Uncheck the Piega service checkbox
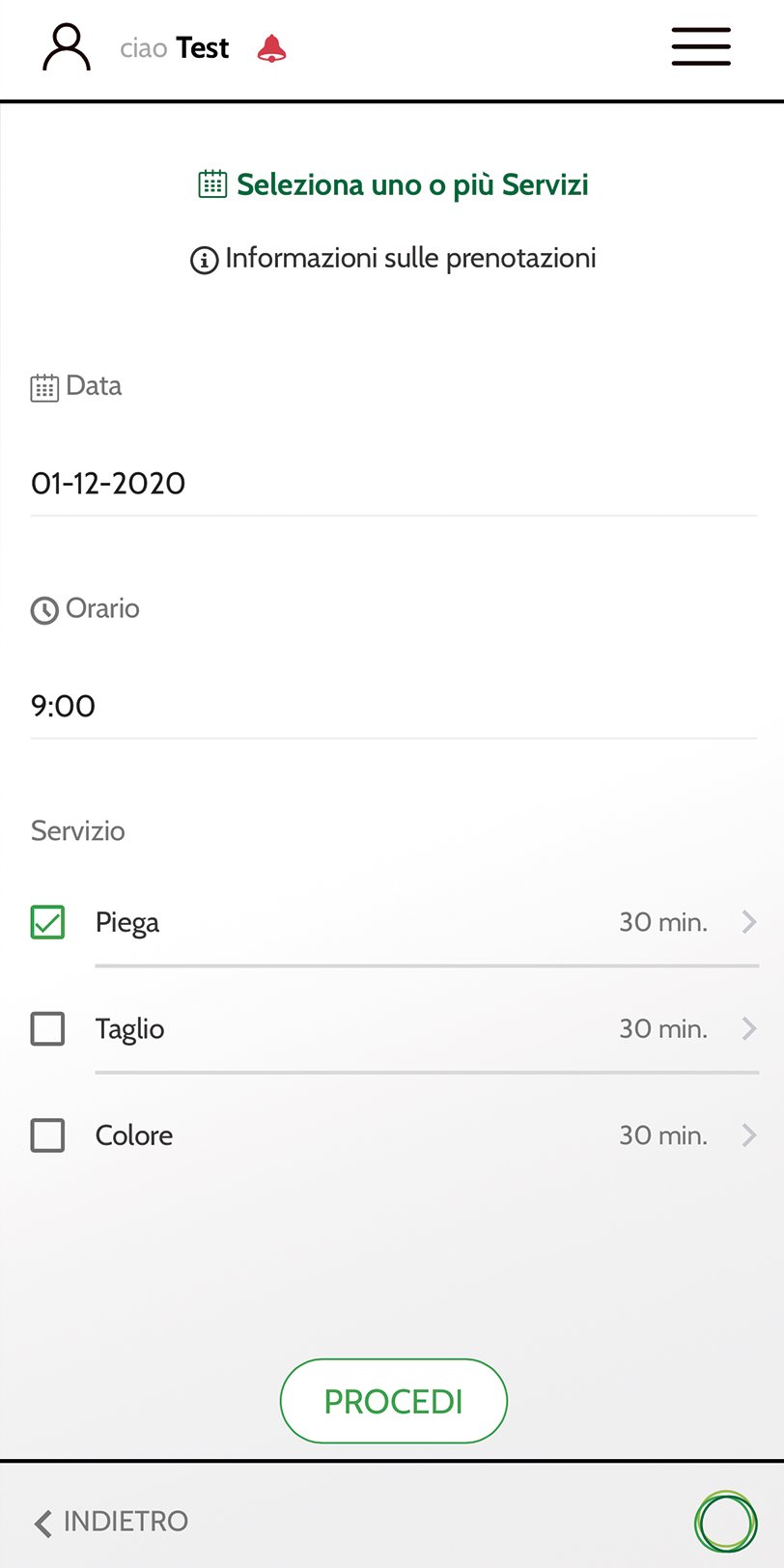 (x=48, y=922)
